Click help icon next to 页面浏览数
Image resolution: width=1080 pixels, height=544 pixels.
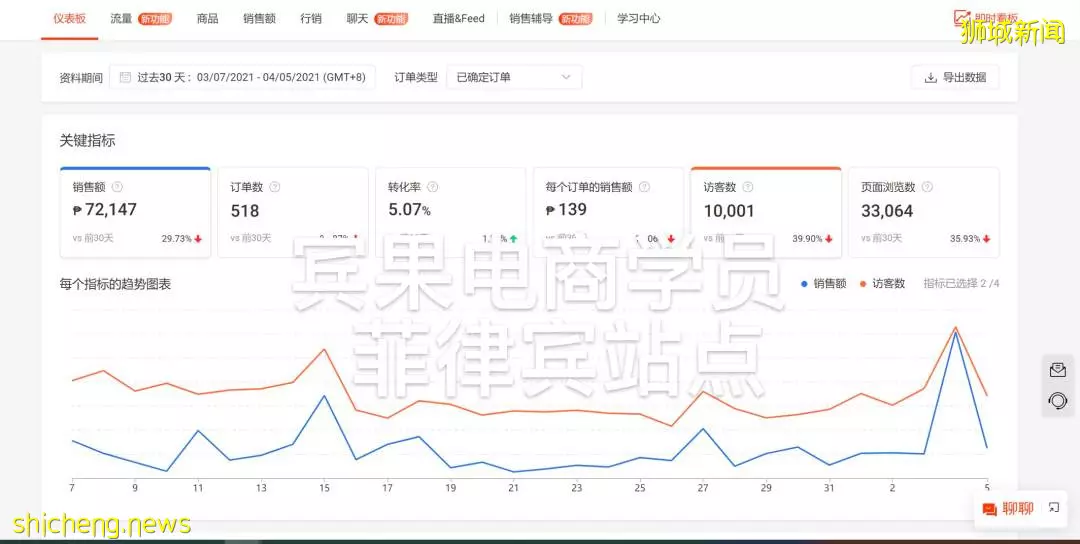coord(927,187)
